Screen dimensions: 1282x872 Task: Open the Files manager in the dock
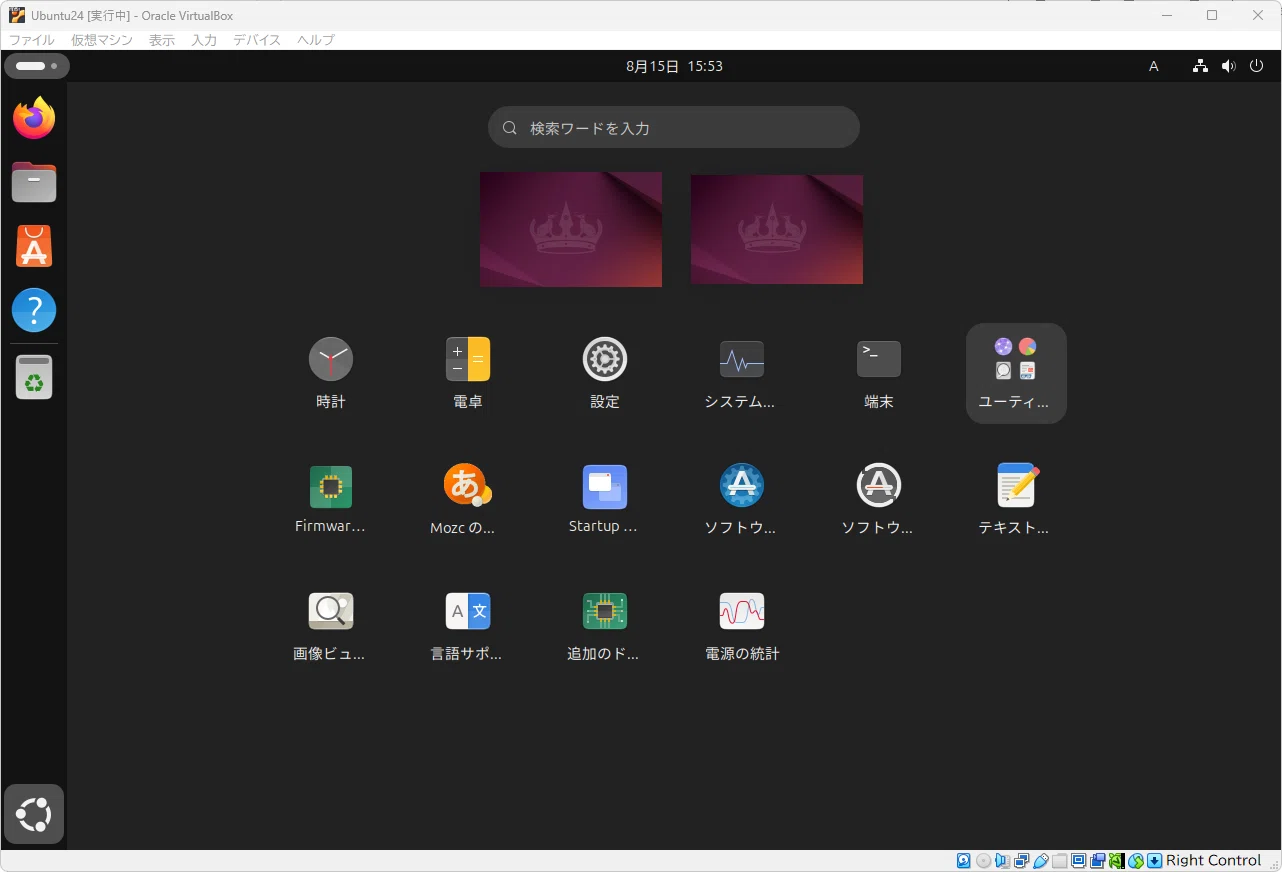click(34, 183)
